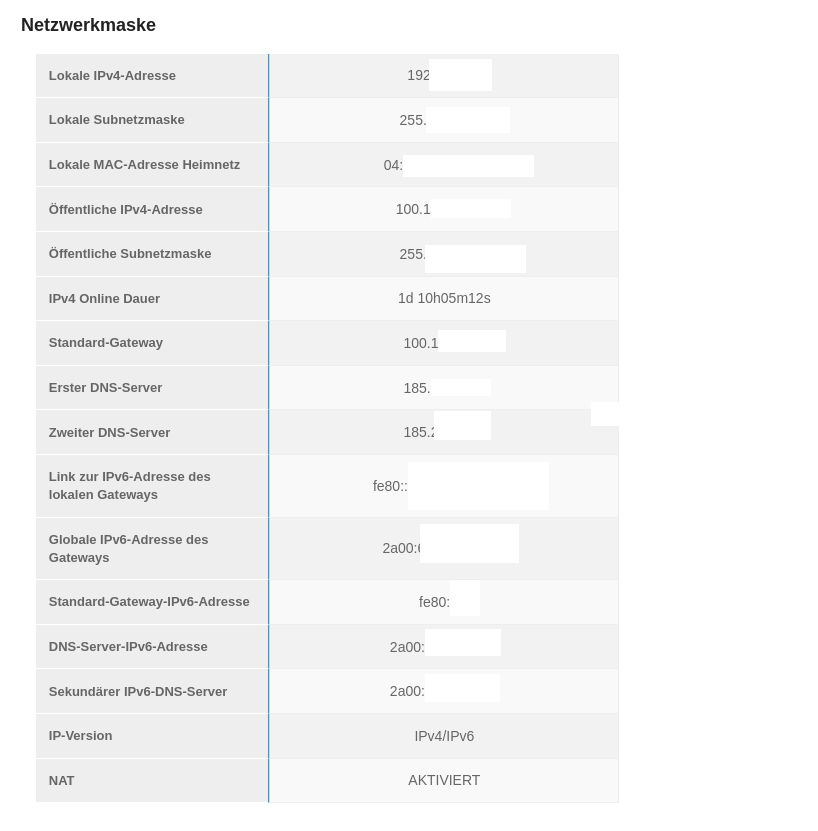Click the Standard-Gateway IPv4 row label
Image resolution: width=818 pixels, height=831 pixels.
(105, 343)
